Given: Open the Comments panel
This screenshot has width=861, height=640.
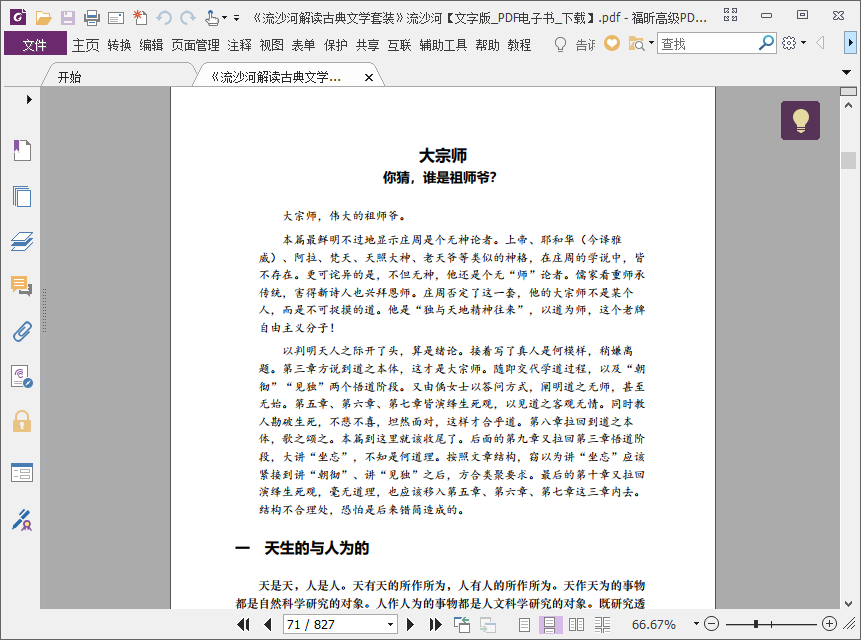Looking at the screenshot, I should [x=21, y=285].
